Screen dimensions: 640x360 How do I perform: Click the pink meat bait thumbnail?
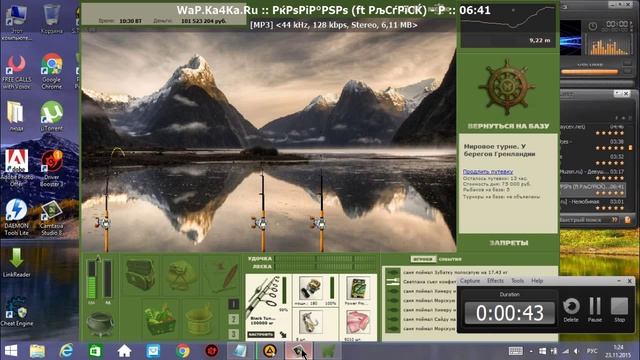coord(358,322)
